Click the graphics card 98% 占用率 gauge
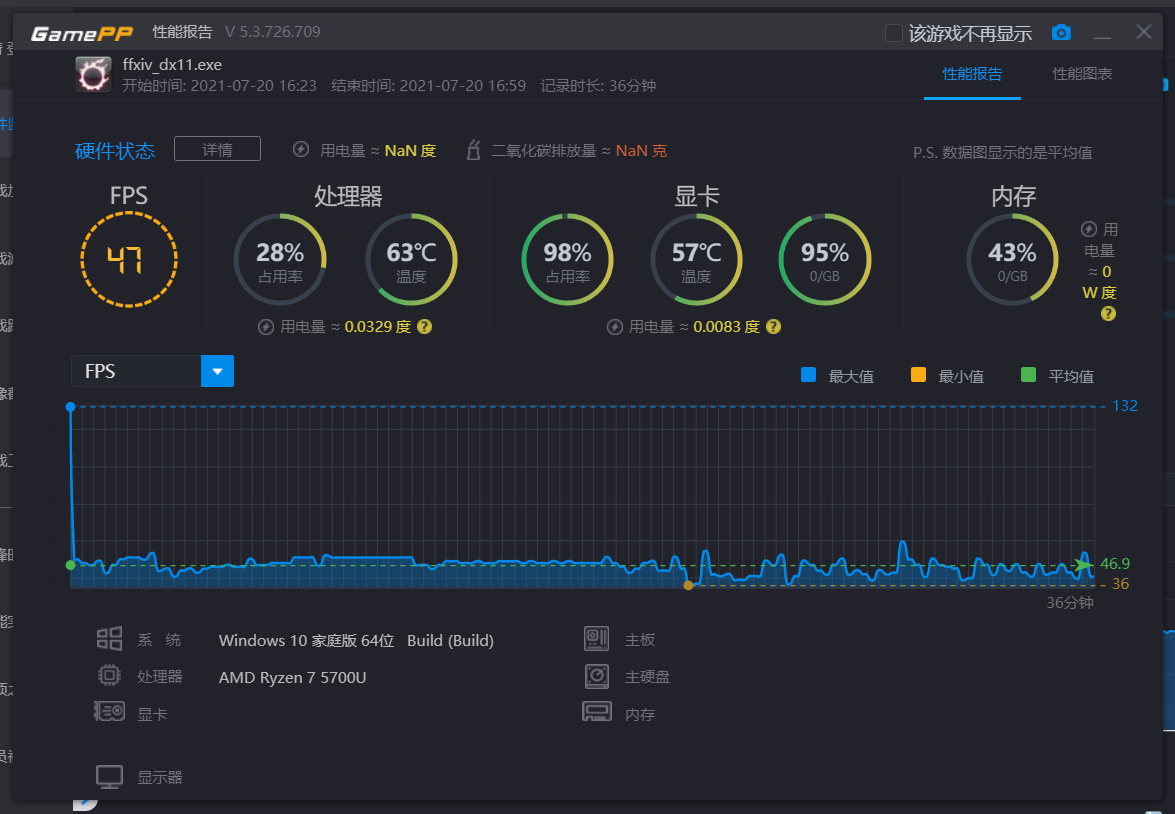1175x814 pixels. 567,259
